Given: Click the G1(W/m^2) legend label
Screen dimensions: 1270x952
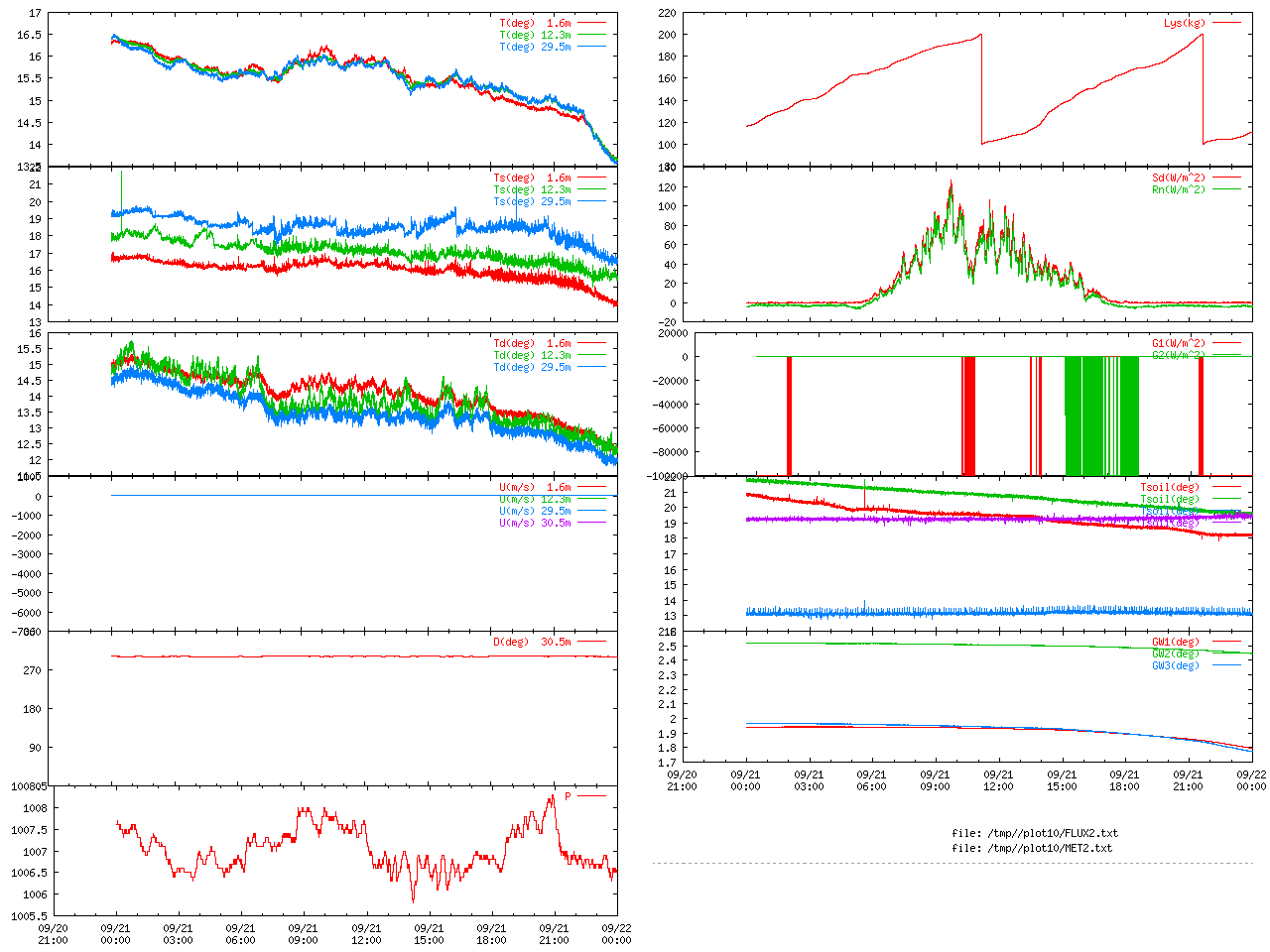Looking at the screenshot, I should [x=1180, y=343].
